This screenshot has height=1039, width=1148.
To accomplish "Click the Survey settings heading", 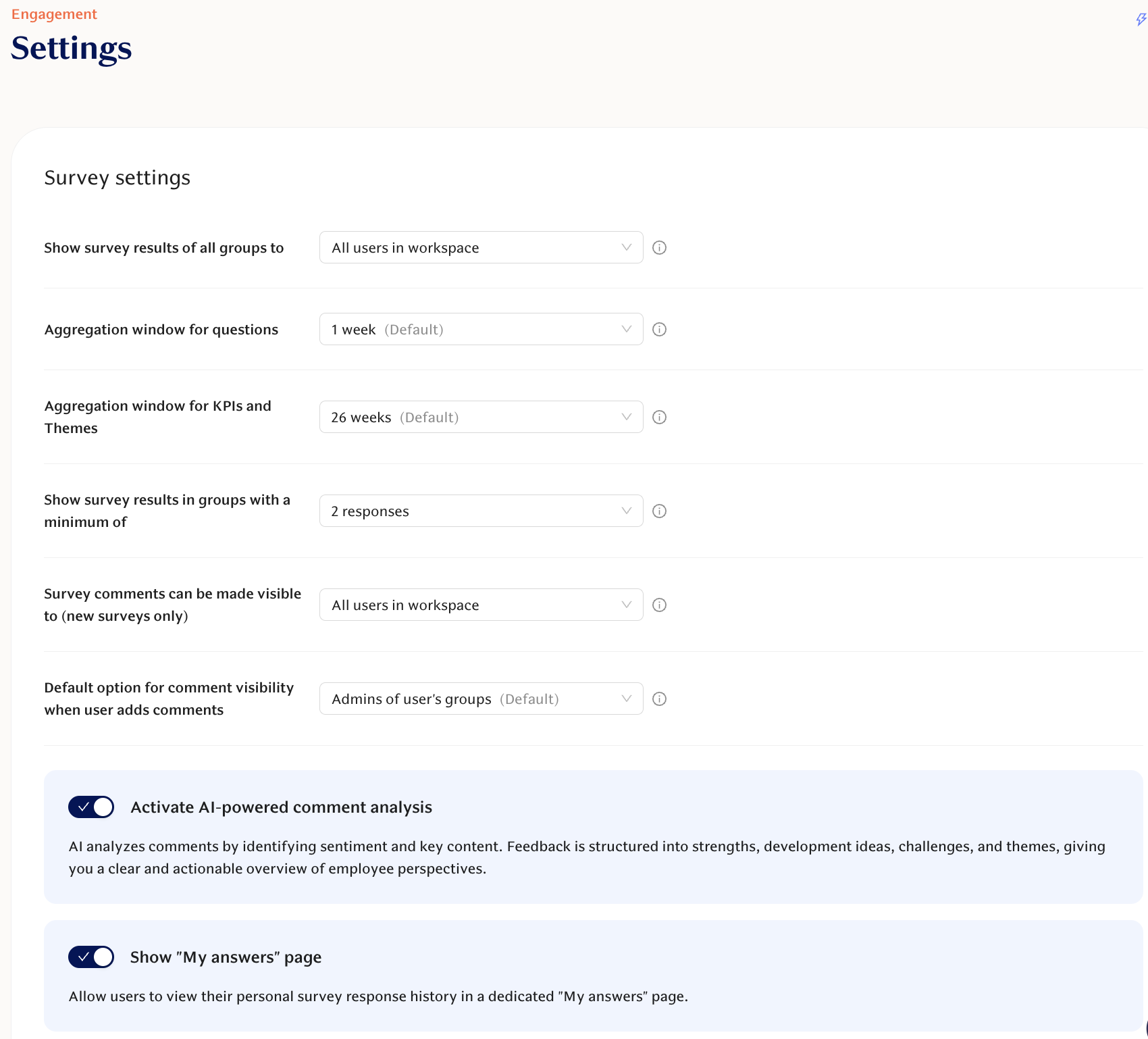I will 118,178.
